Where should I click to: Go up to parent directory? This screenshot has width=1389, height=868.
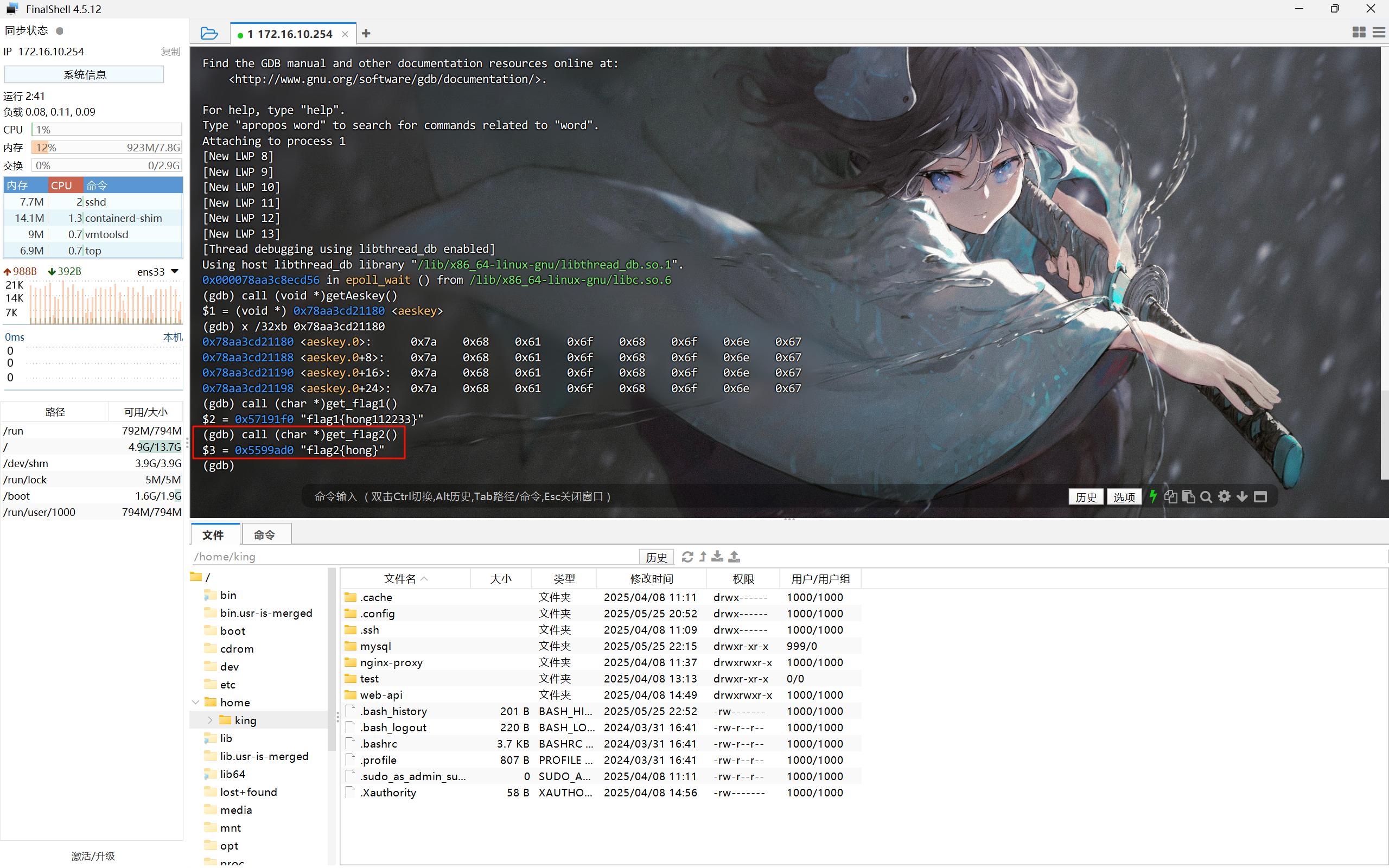(703, 556)
